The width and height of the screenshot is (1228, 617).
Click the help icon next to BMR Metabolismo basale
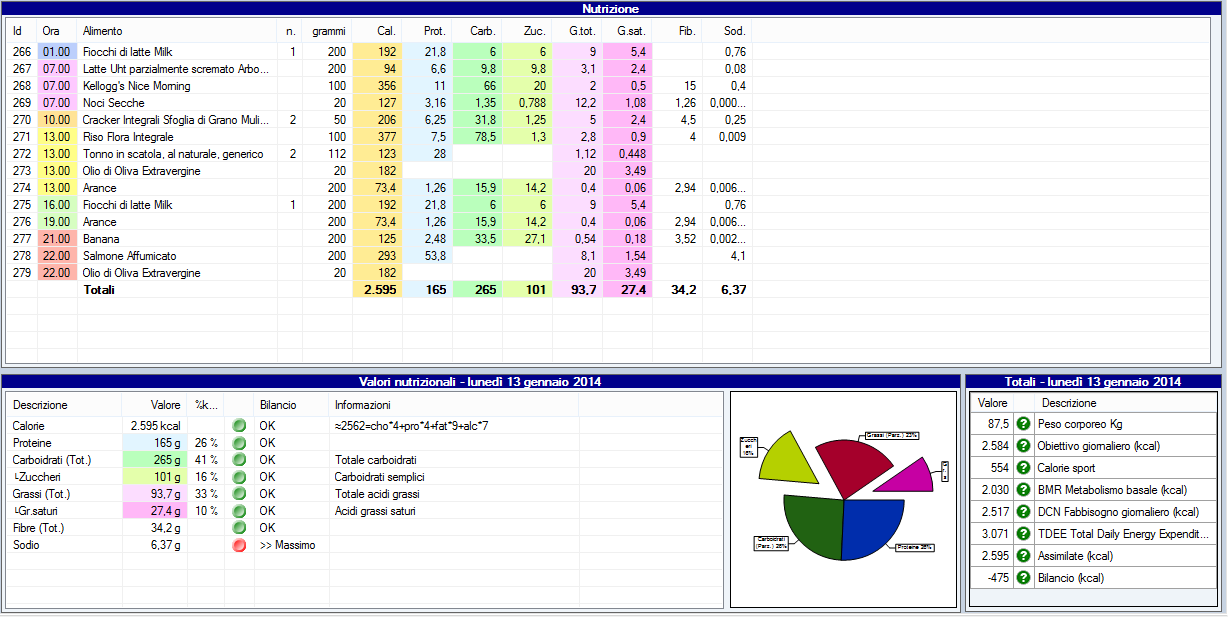click(x=1023, y=490)
